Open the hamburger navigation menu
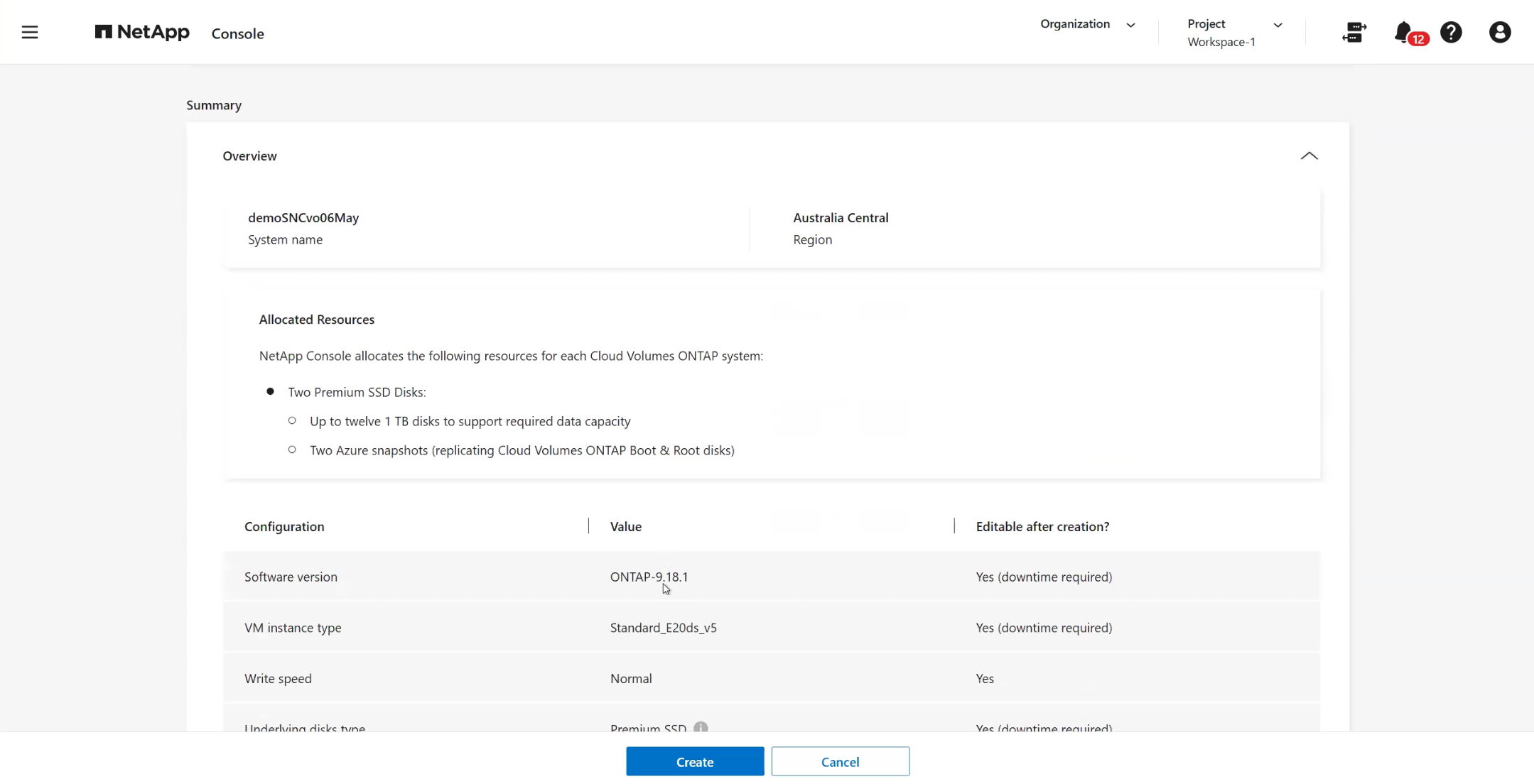The height and width of the screenshot is (784, 1534). pos(30,33)
